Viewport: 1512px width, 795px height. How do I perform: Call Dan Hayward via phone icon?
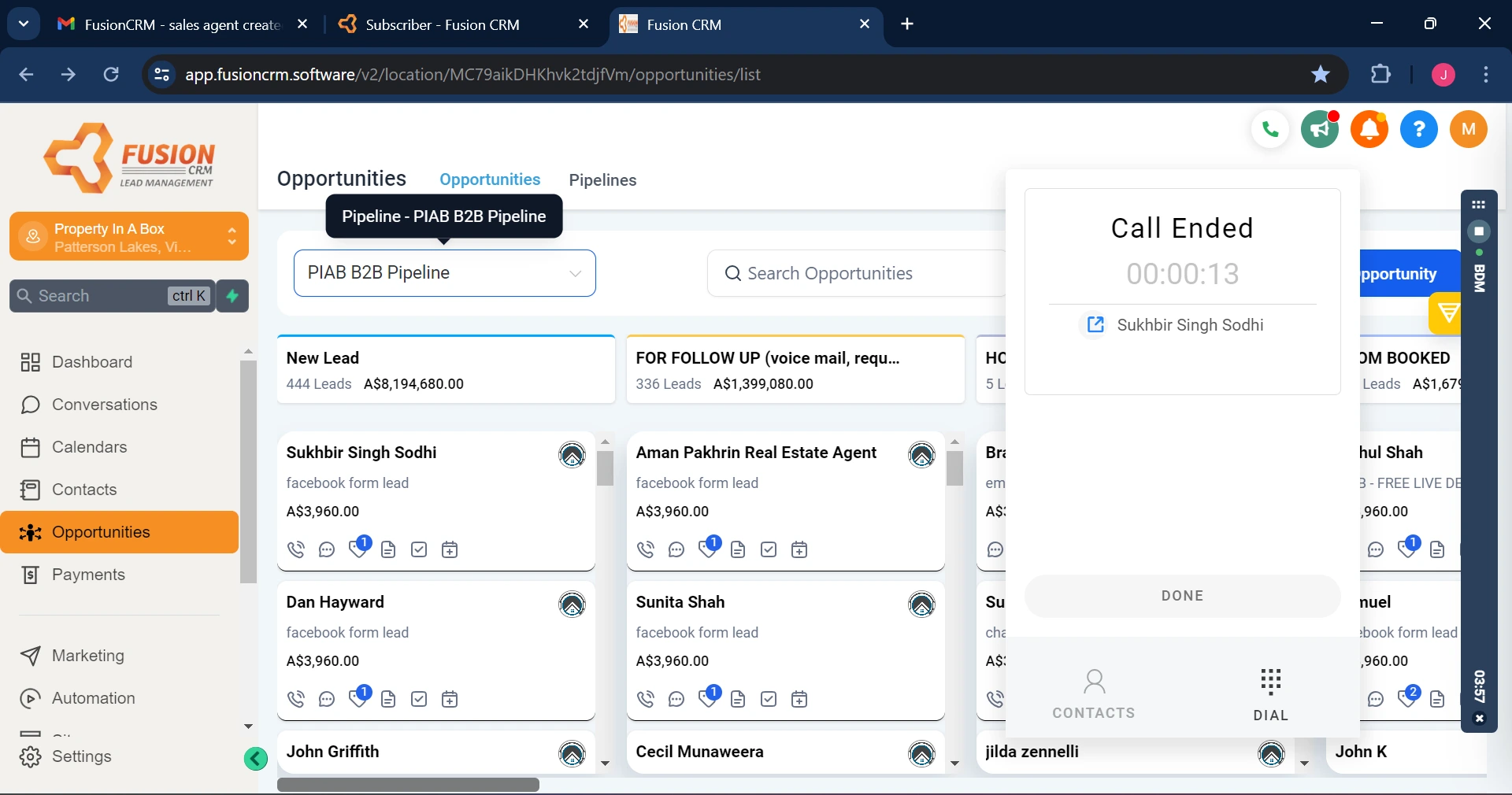pyautogui.click(x=296, y=699)
